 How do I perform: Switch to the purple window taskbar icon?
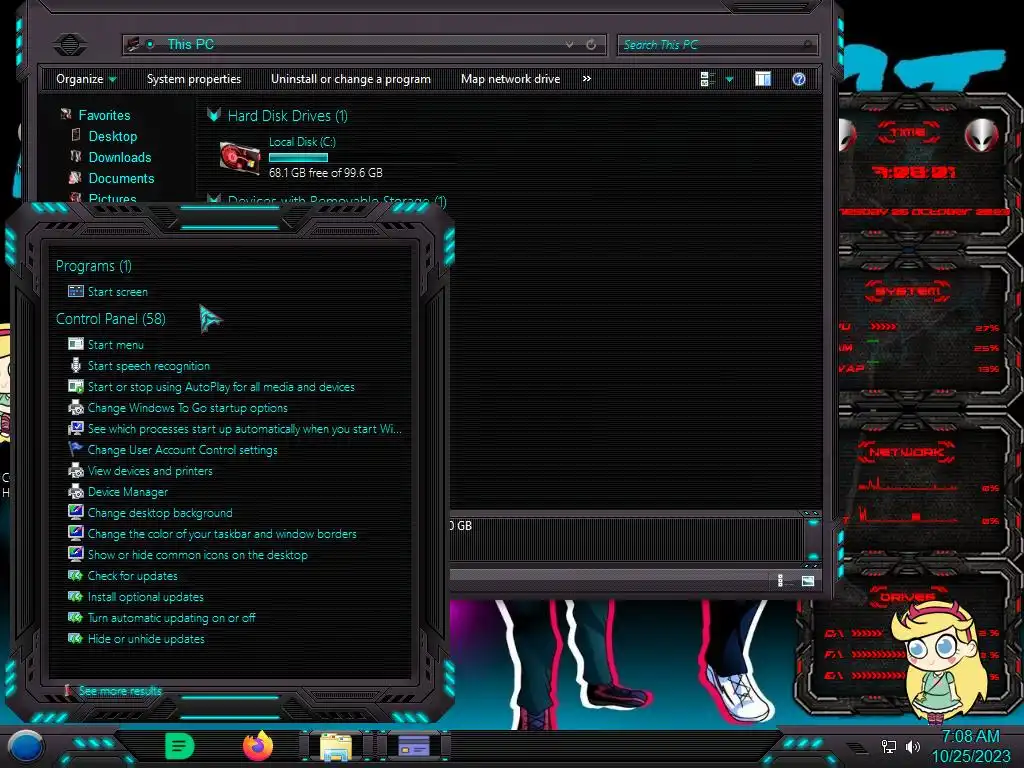point(413,746)
